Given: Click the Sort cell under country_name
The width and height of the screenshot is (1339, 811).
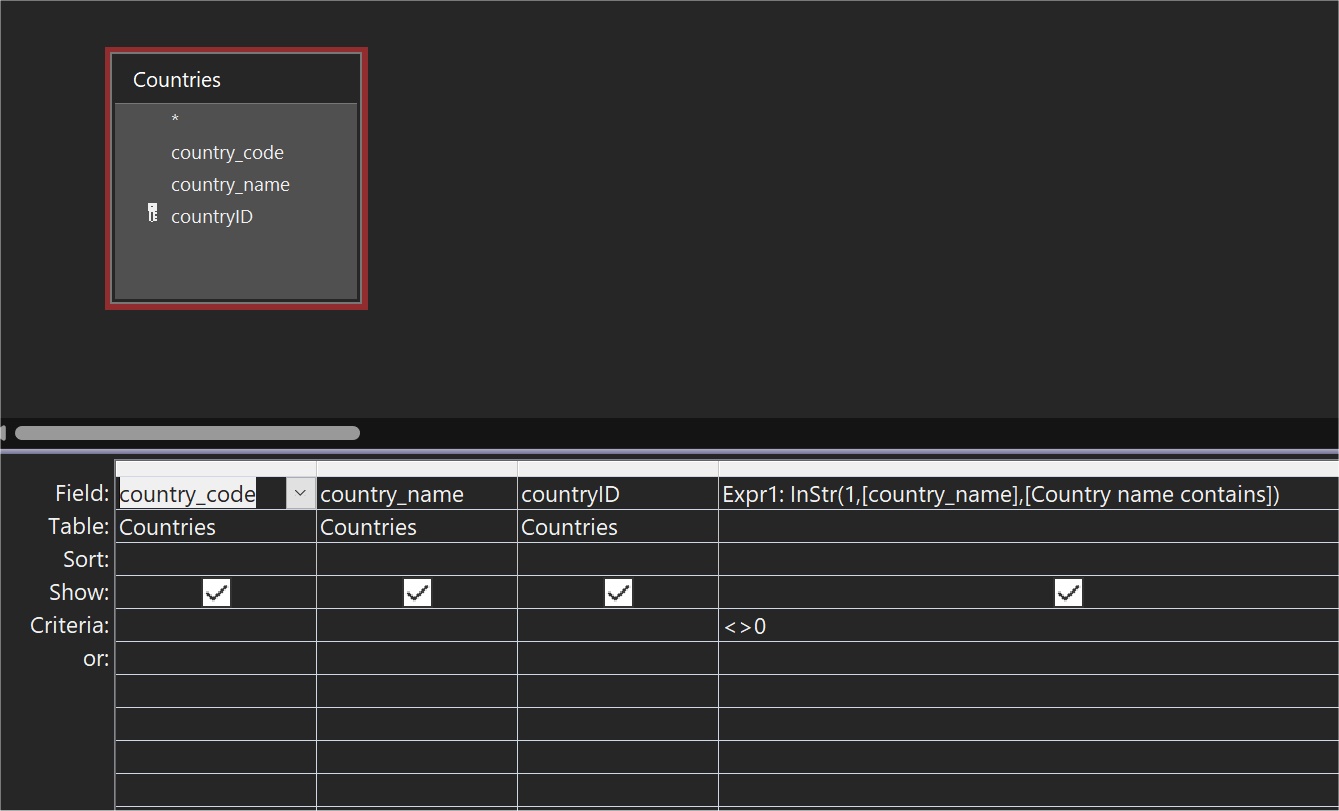Looking at the screenshot, I should 417,560.
